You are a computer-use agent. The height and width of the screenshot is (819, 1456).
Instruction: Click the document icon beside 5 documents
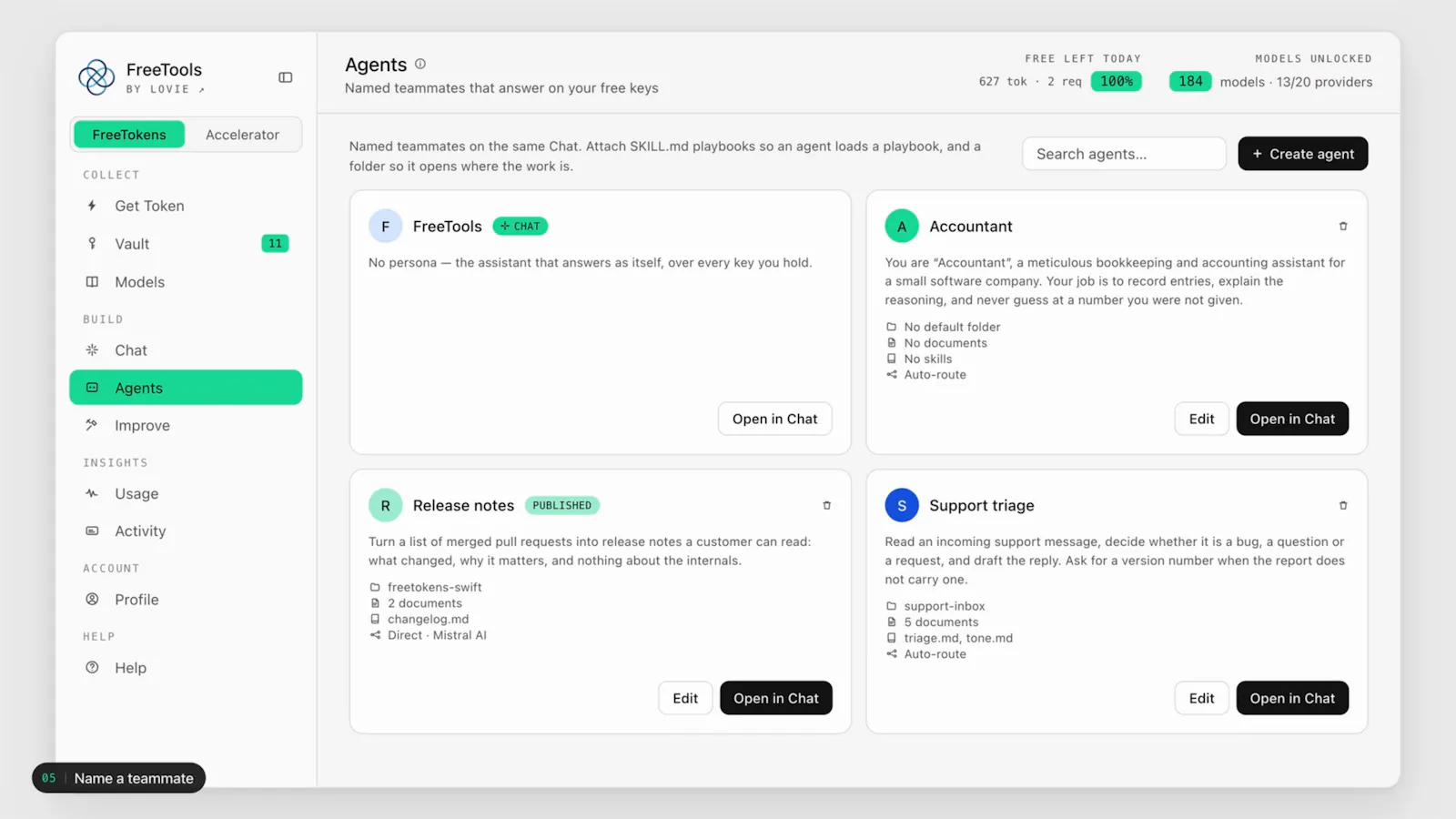pos(892,622)
